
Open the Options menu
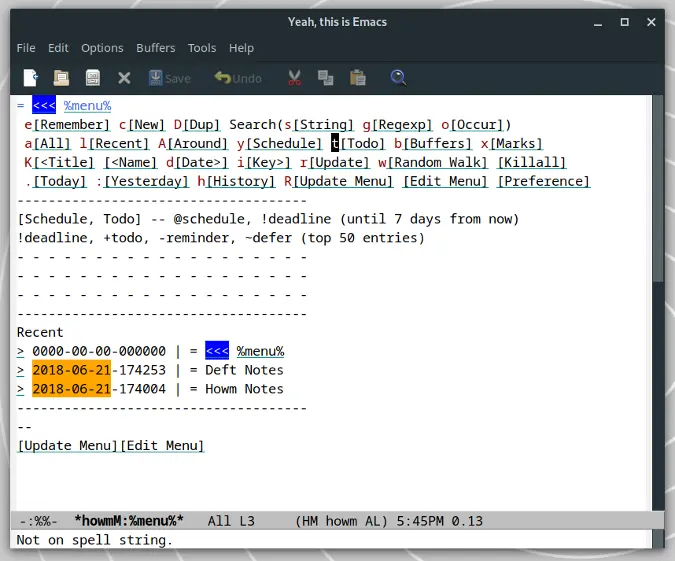(x=102, y=48)
